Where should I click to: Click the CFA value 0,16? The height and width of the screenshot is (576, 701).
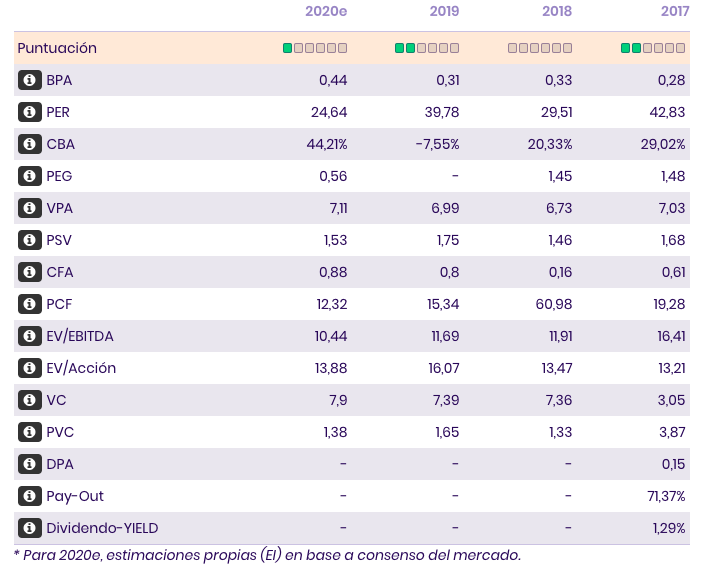point(560,272)
